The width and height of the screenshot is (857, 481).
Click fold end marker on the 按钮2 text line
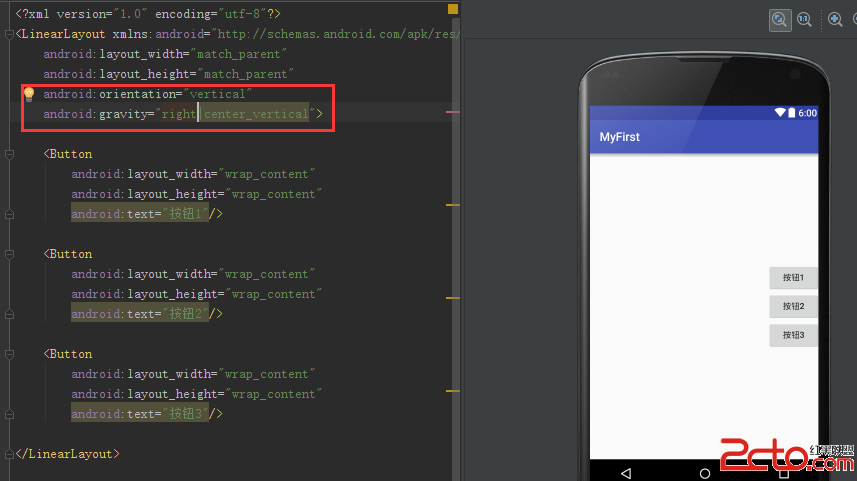coord(9,314)
